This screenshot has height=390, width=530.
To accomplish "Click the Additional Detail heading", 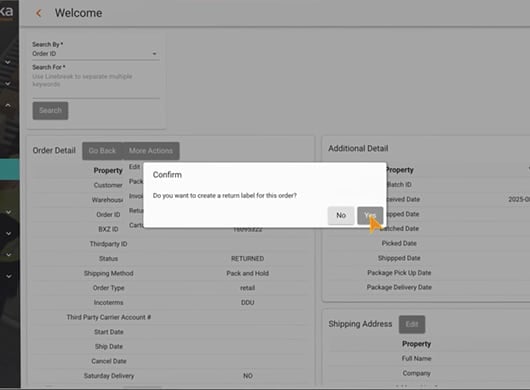I will pos(358,148).
